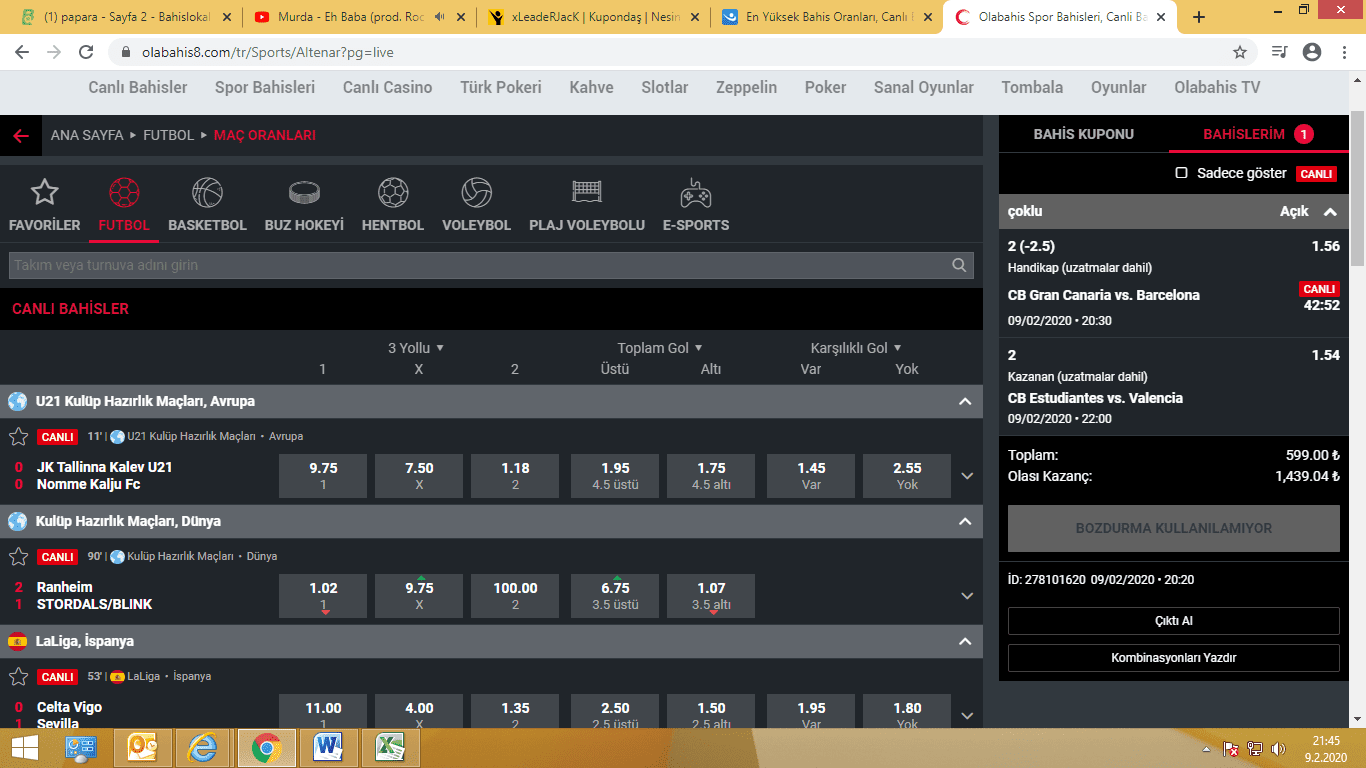Favorite the Celta Vigo match star
The height and width of the screenshot is (768, 1366).
pos(18,676)
